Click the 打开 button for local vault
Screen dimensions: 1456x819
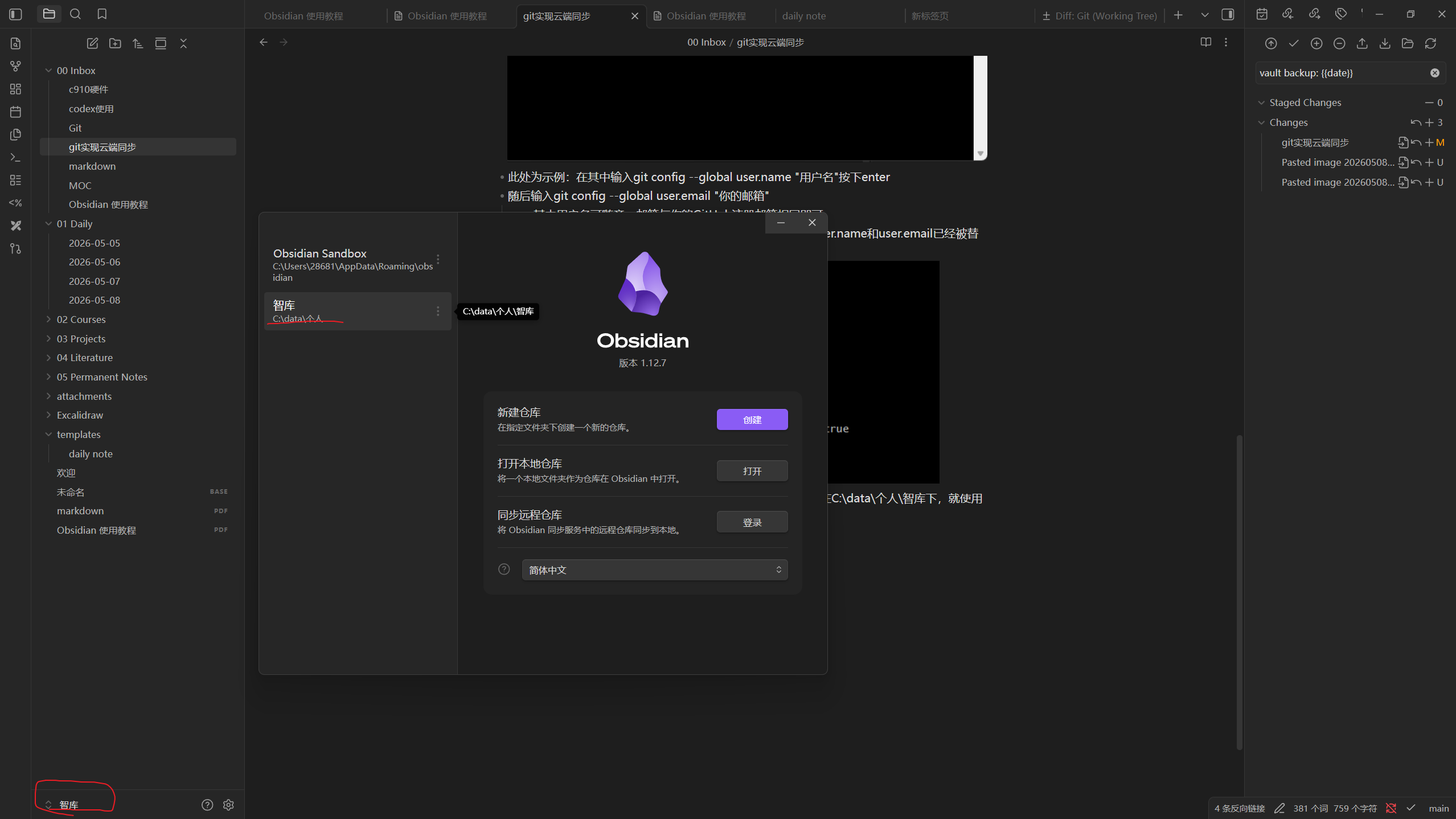[752, 471]
